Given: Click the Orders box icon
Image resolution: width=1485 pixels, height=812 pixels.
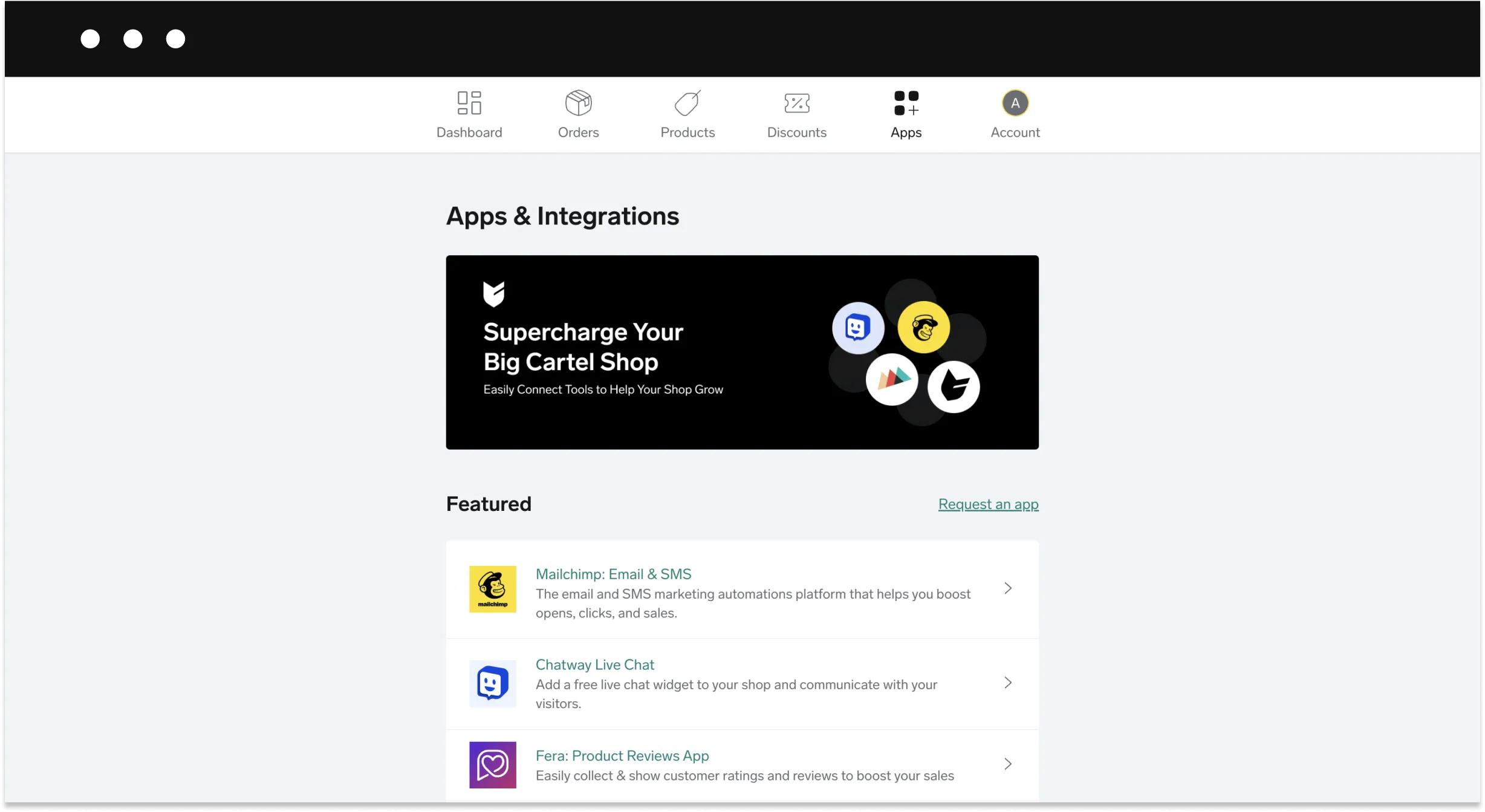Looking at the screenshot, I should (x=579, y=103).
